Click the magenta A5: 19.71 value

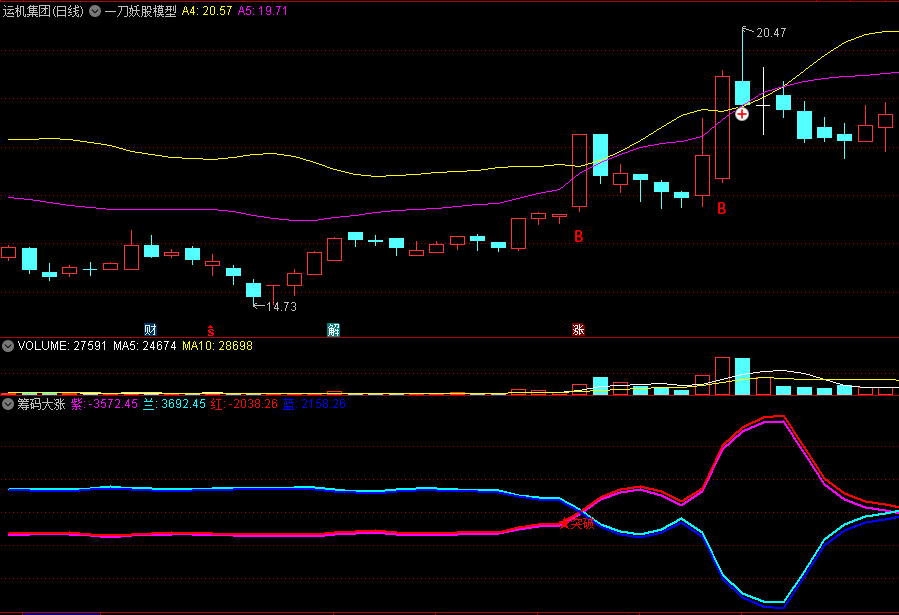click(263, 11)
